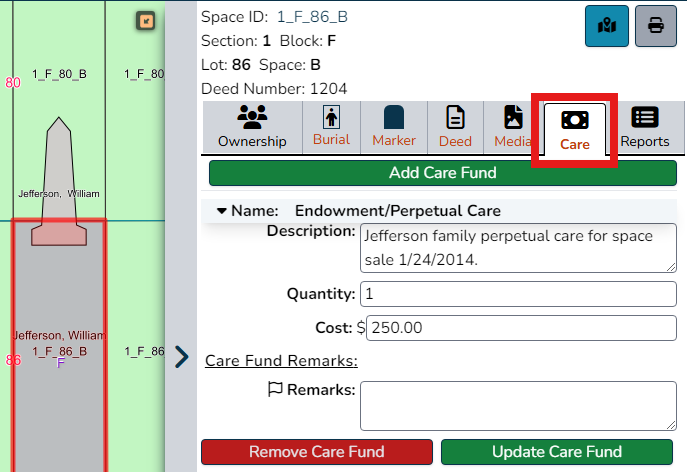Image resolution: width=687 pixels, height=472 pixels.
Task: Click the flag icon beside Remarks
Action: click(x=275, y=389)
